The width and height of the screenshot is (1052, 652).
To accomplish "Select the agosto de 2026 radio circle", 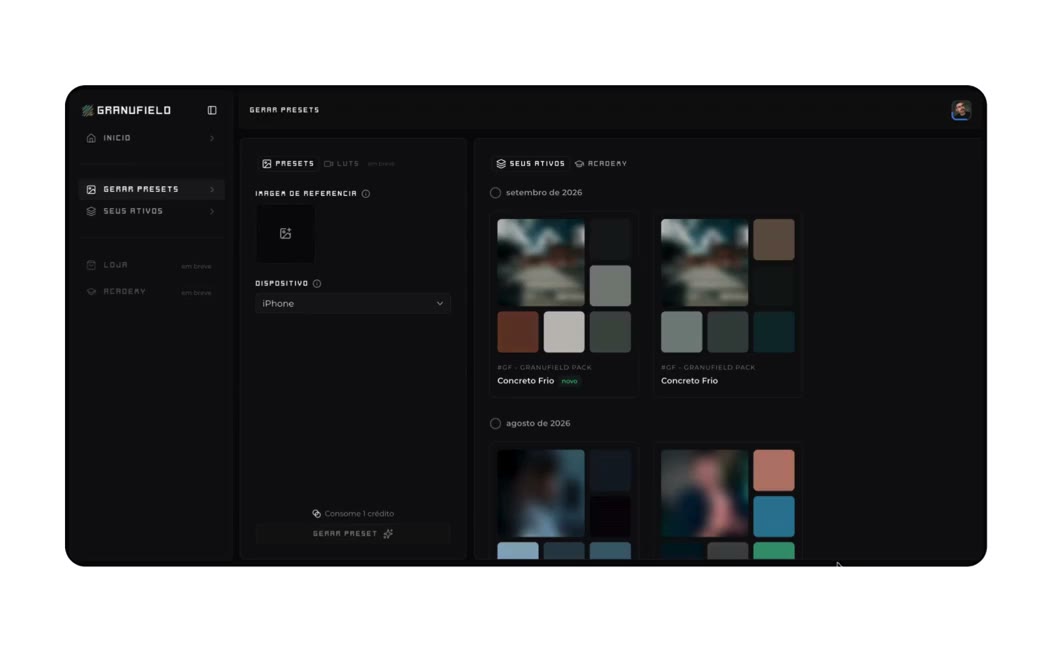I will tap(495, 424).
